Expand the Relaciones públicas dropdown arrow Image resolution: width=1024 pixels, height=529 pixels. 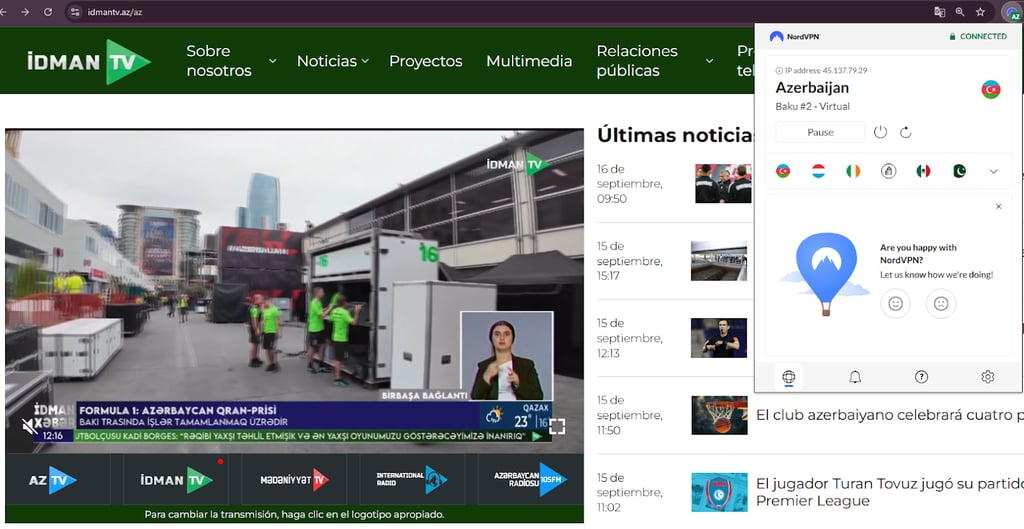tap(709, 61)
